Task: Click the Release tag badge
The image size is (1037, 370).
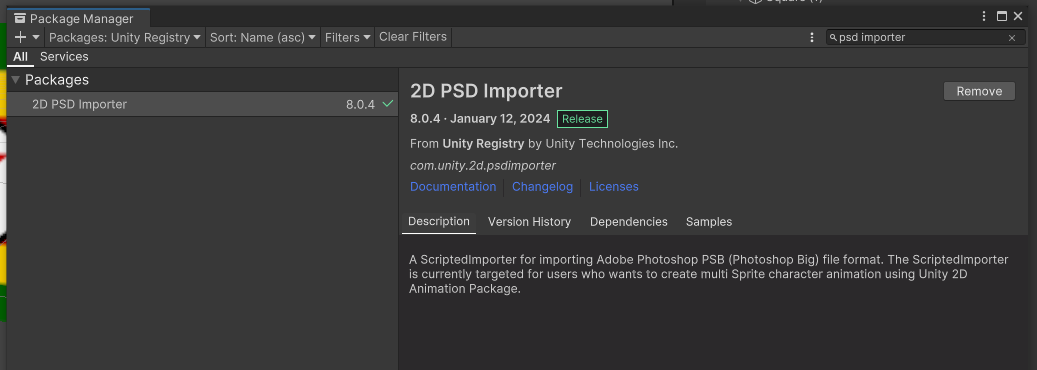Action: [x=582, y=119]
